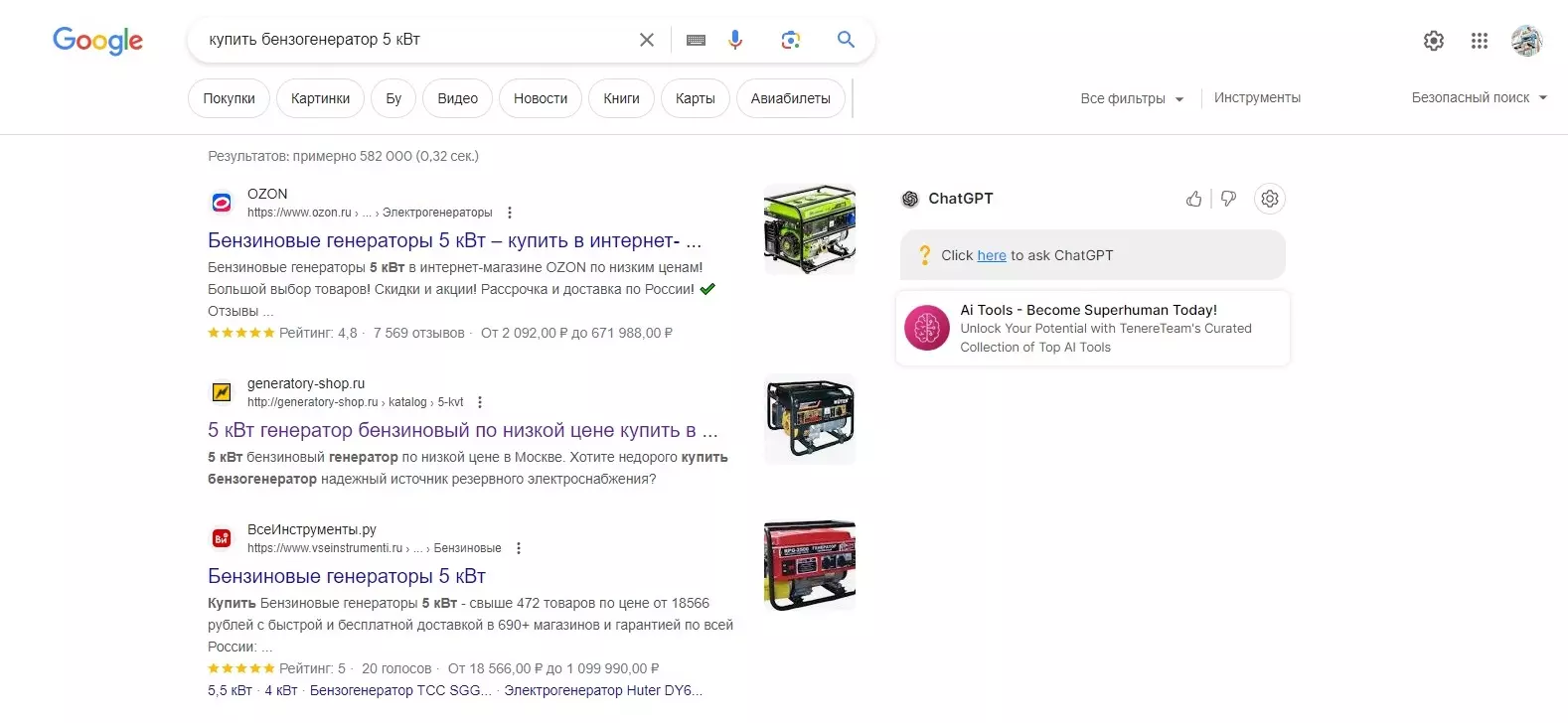This screenshot has height=723, width=1568.
Task: Click the blue magnifier search icon
Action: click(846, 39)
